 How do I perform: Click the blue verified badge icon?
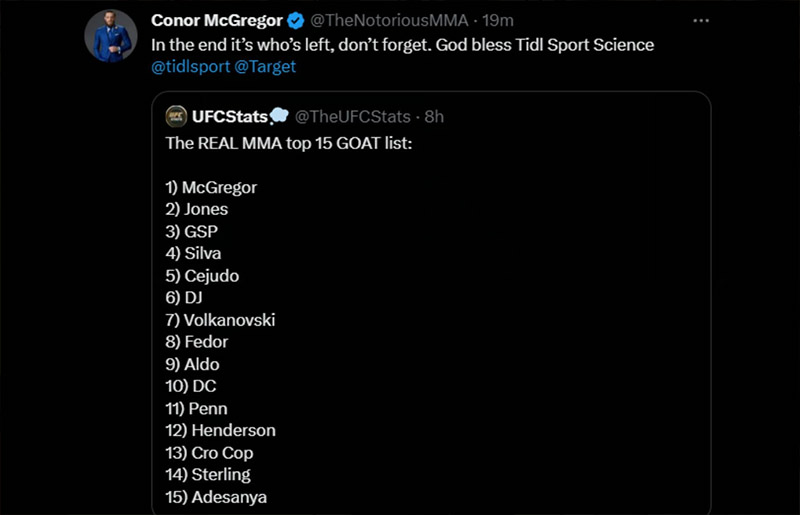click(297, 21)
